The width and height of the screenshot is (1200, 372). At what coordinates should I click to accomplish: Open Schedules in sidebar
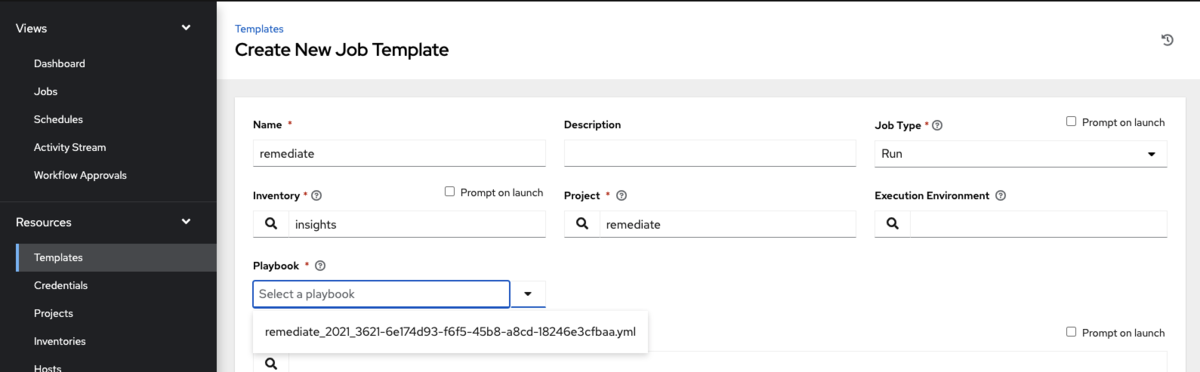pos(58,119)
